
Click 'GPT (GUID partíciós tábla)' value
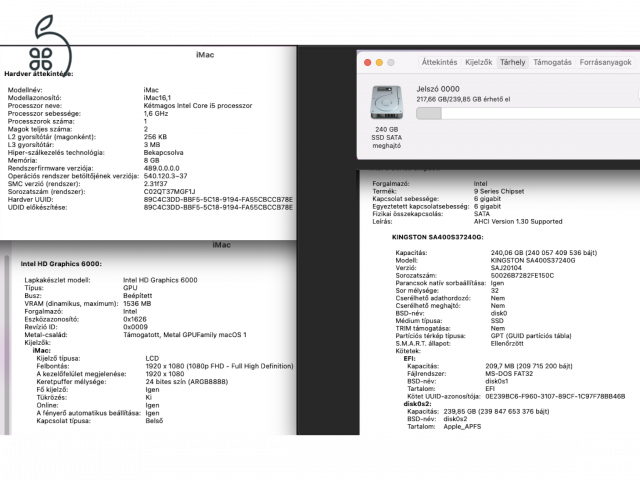point(531,336)
